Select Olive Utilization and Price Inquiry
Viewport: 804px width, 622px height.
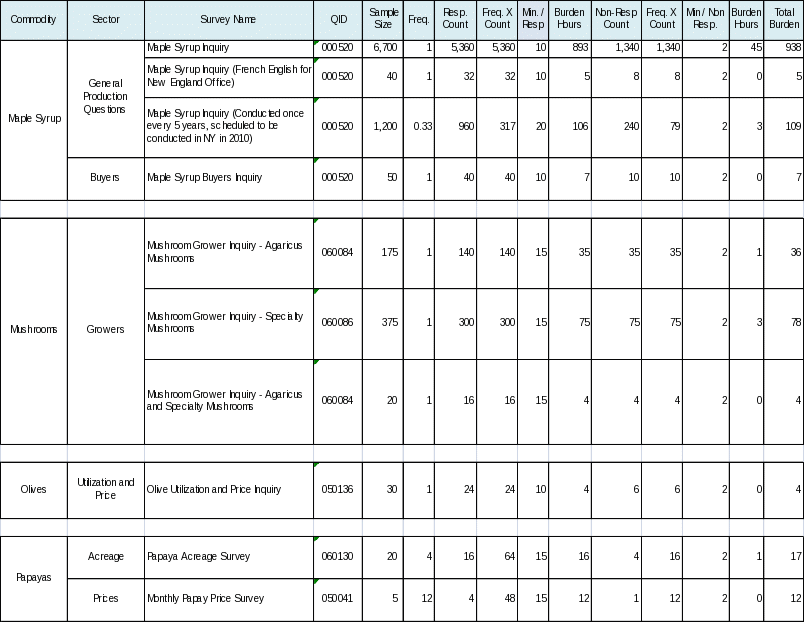click(229, 490)
